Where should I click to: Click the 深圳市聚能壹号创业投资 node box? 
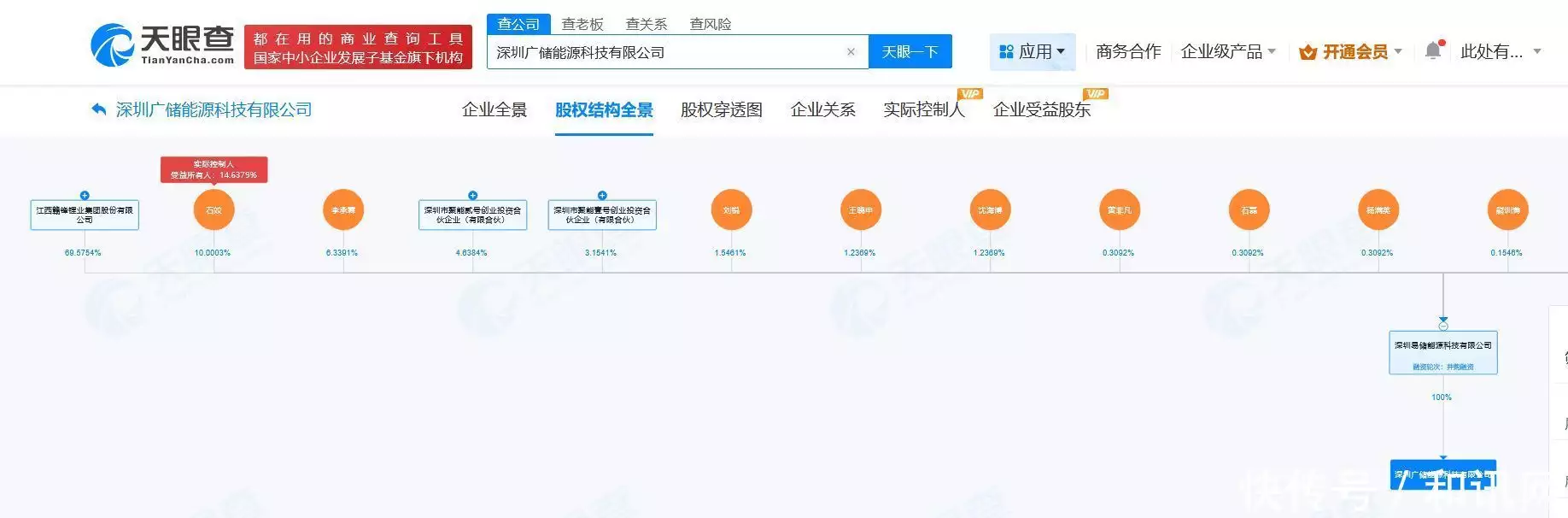[x=602, y=215]
